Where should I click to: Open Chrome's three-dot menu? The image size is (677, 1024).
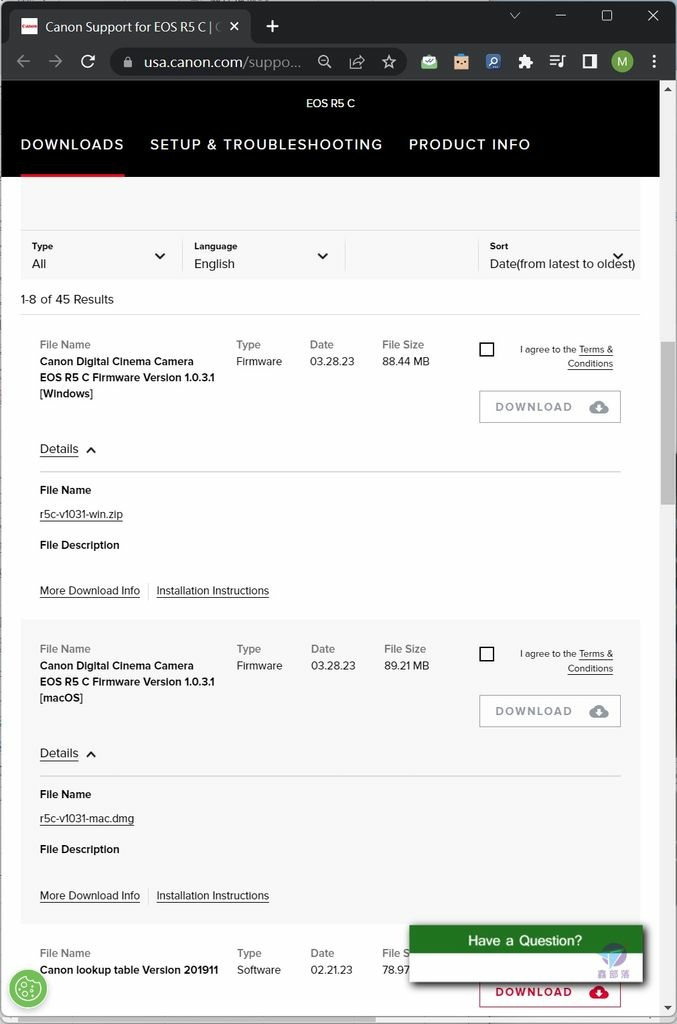click(654, 61)
